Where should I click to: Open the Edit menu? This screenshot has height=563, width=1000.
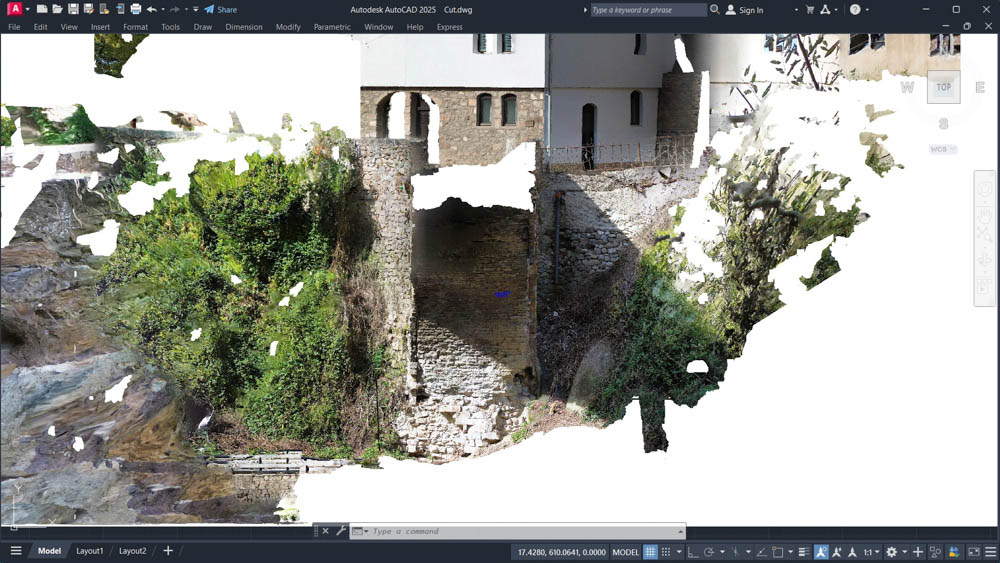pyautogui.click(x=41, y=27)
